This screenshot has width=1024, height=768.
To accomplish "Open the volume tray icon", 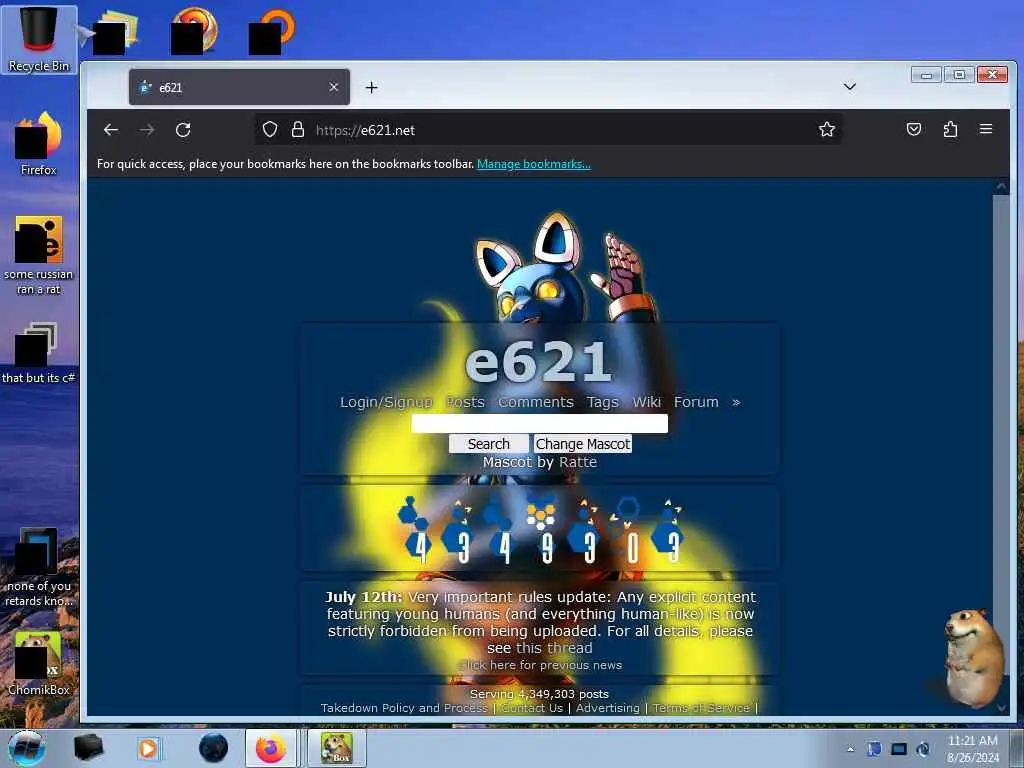I will click(x=923, y=749).
